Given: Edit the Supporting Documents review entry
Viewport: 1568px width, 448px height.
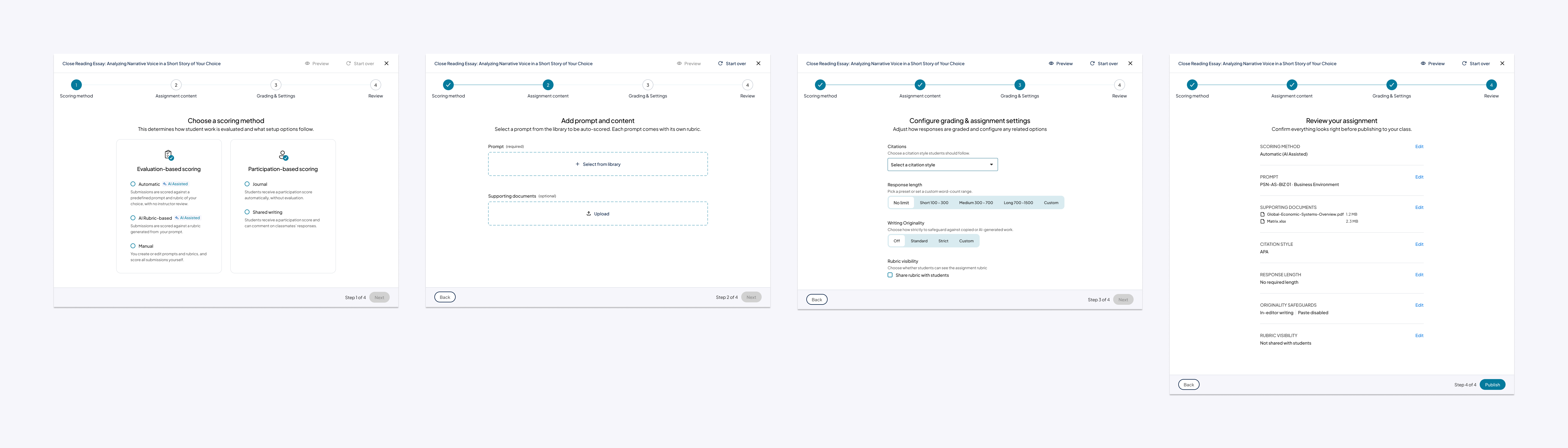Looking at the screenshot, I should point(1419,208).
